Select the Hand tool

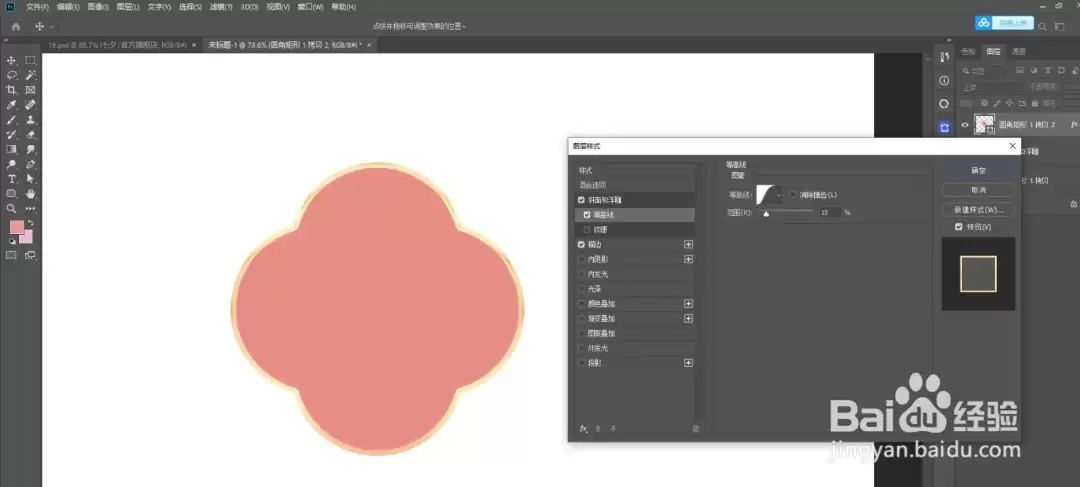tap(31, 194)
